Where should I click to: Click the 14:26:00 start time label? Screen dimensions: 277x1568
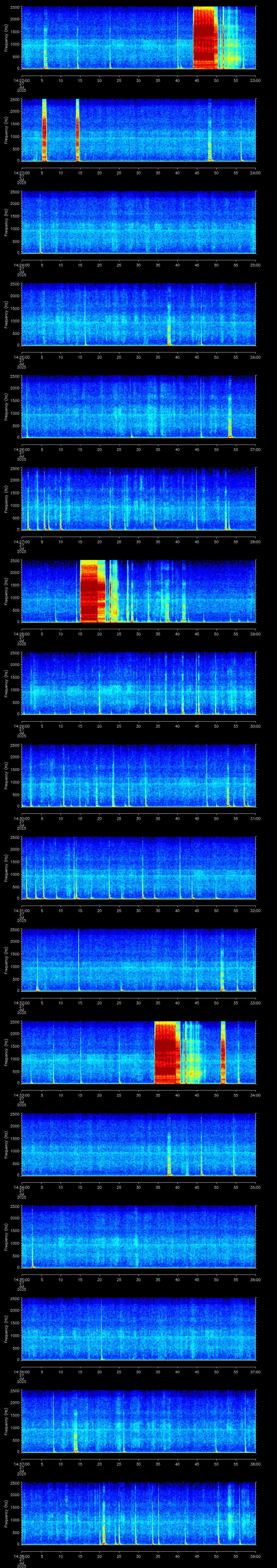[22, 449]
